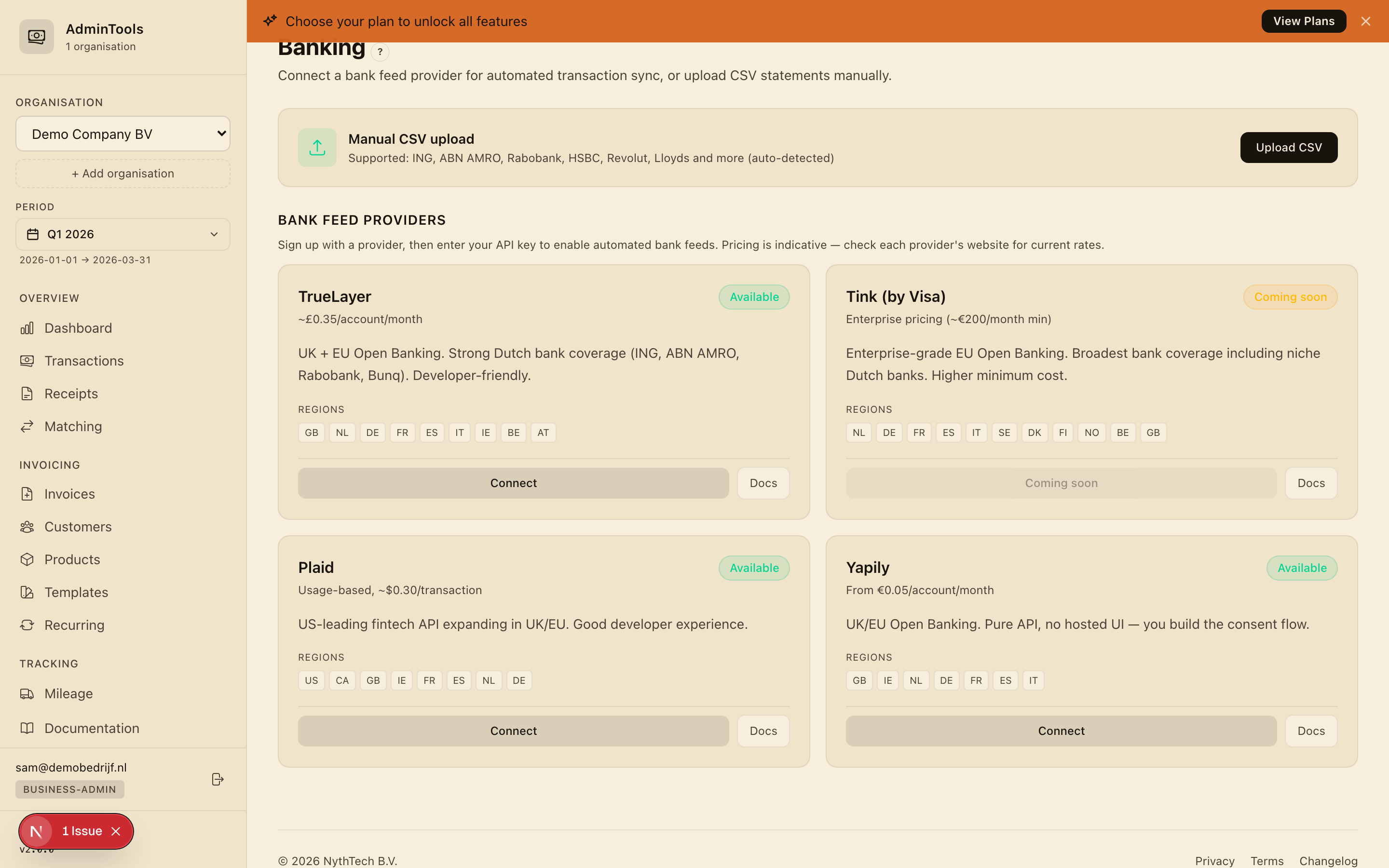
Task: Click the logout icon beside sam@demobedrijf.nl
Action: 218,779
